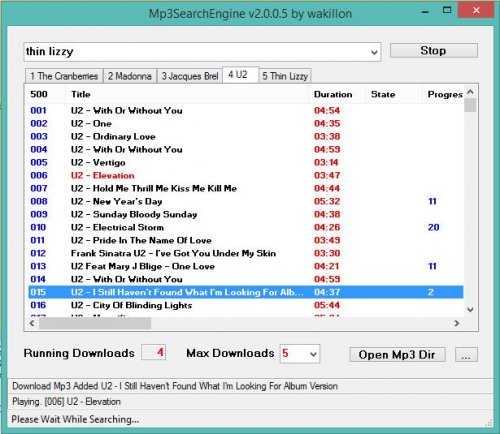Click the horizontal scroll right arrow
The height and width of the screenshot is (434, 500).
coord(457,323)
